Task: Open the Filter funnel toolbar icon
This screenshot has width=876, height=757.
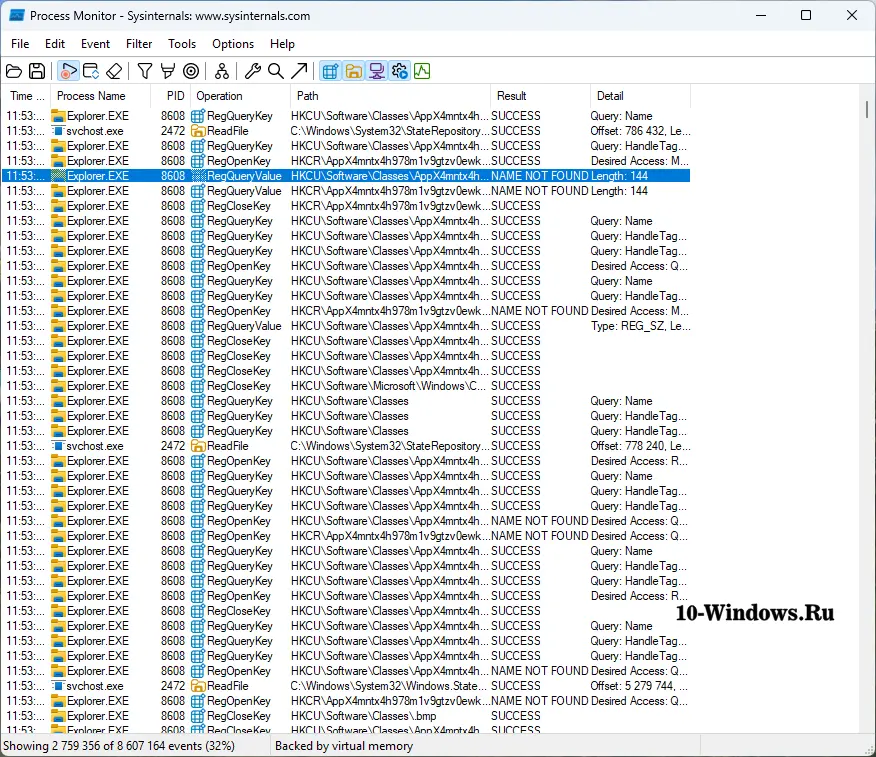Action: (x=145, y=72)
